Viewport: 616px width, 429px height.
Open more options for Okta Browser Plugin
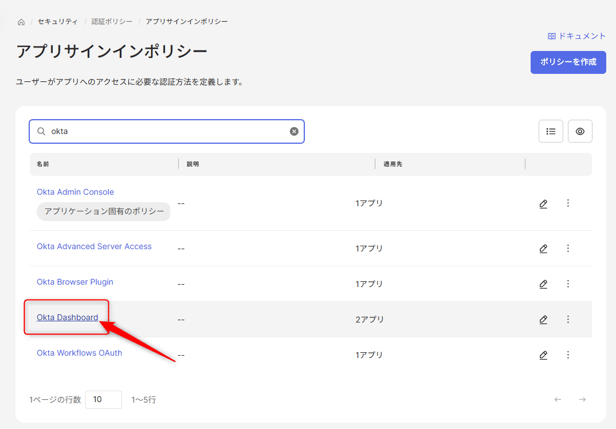(568, 284)
